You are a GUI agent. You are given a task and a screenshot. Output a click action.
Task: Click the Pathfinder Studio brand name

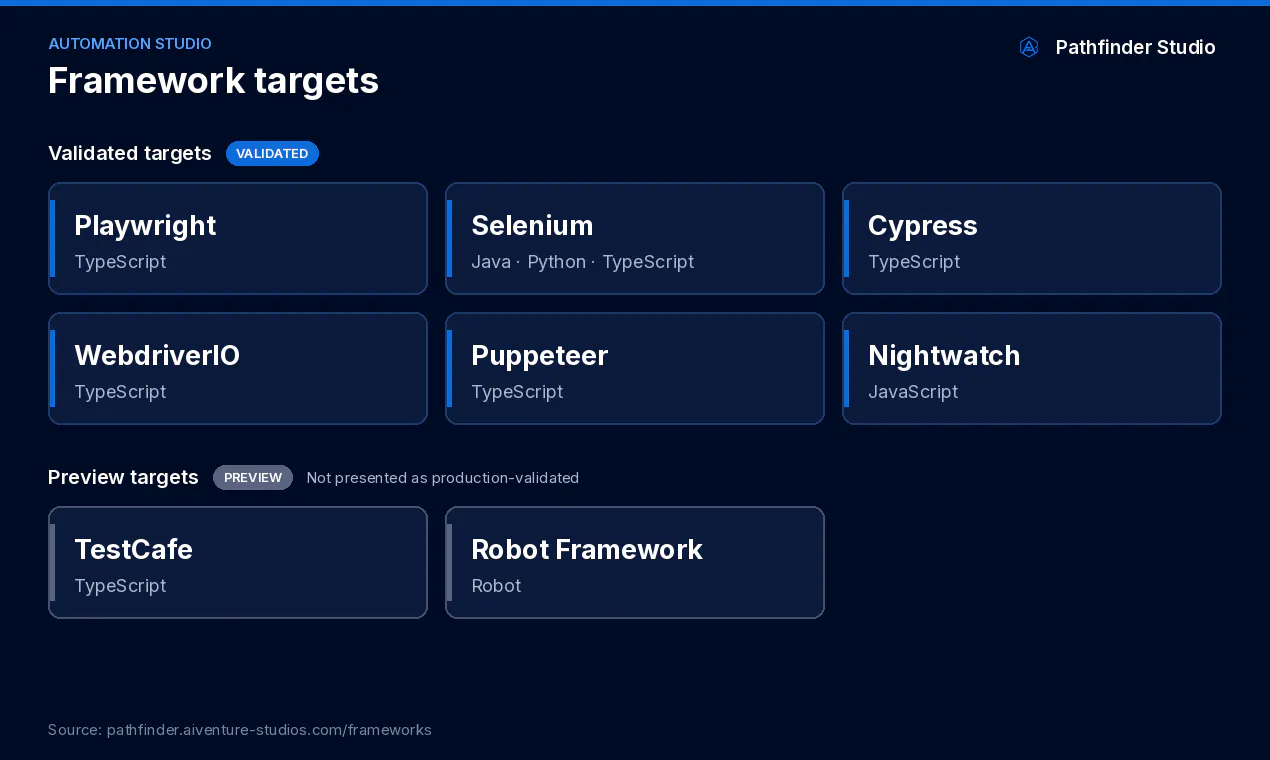tap(1136, 47)
